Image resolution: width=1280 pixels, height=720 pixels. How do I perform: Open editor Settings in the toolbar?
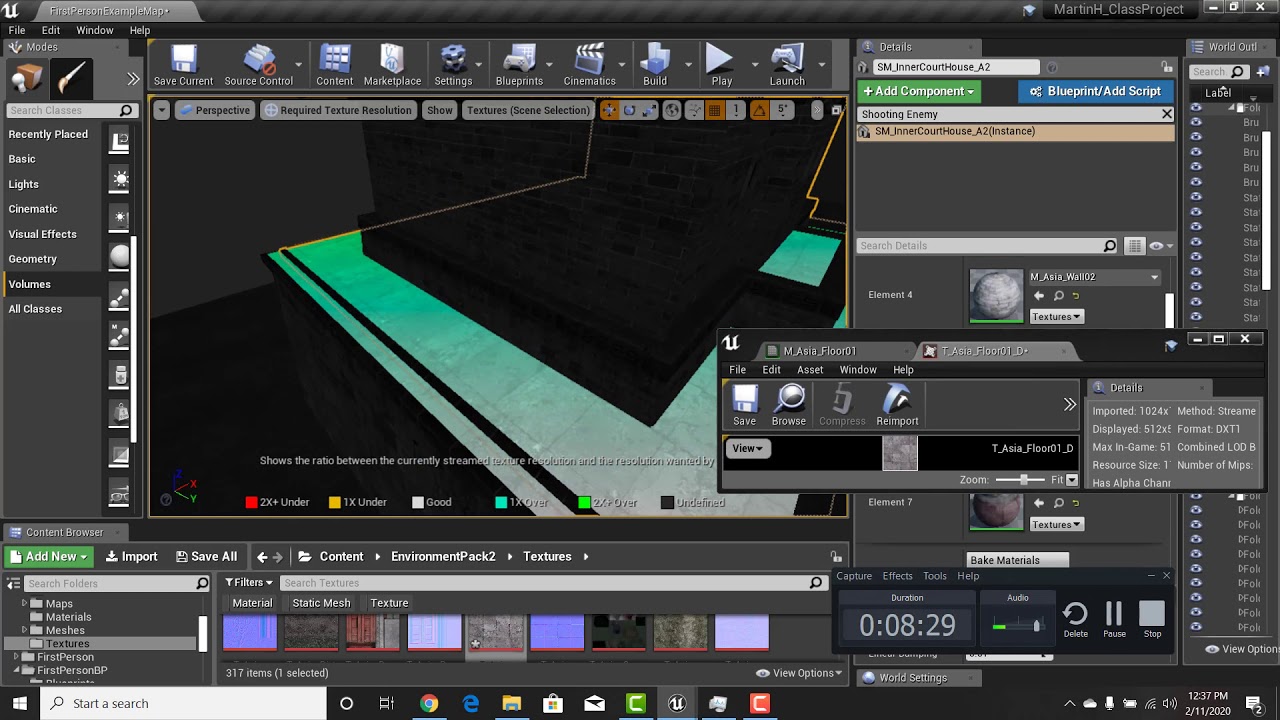(x=453, y=66)
